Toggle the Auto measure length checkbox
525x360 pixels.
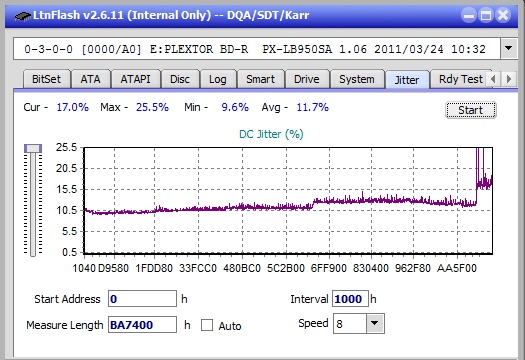(x=207, y=325)
